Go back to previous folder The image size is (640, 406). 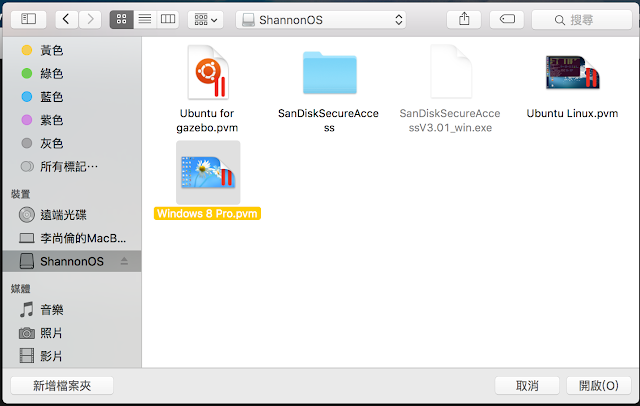tap(67, 19)
